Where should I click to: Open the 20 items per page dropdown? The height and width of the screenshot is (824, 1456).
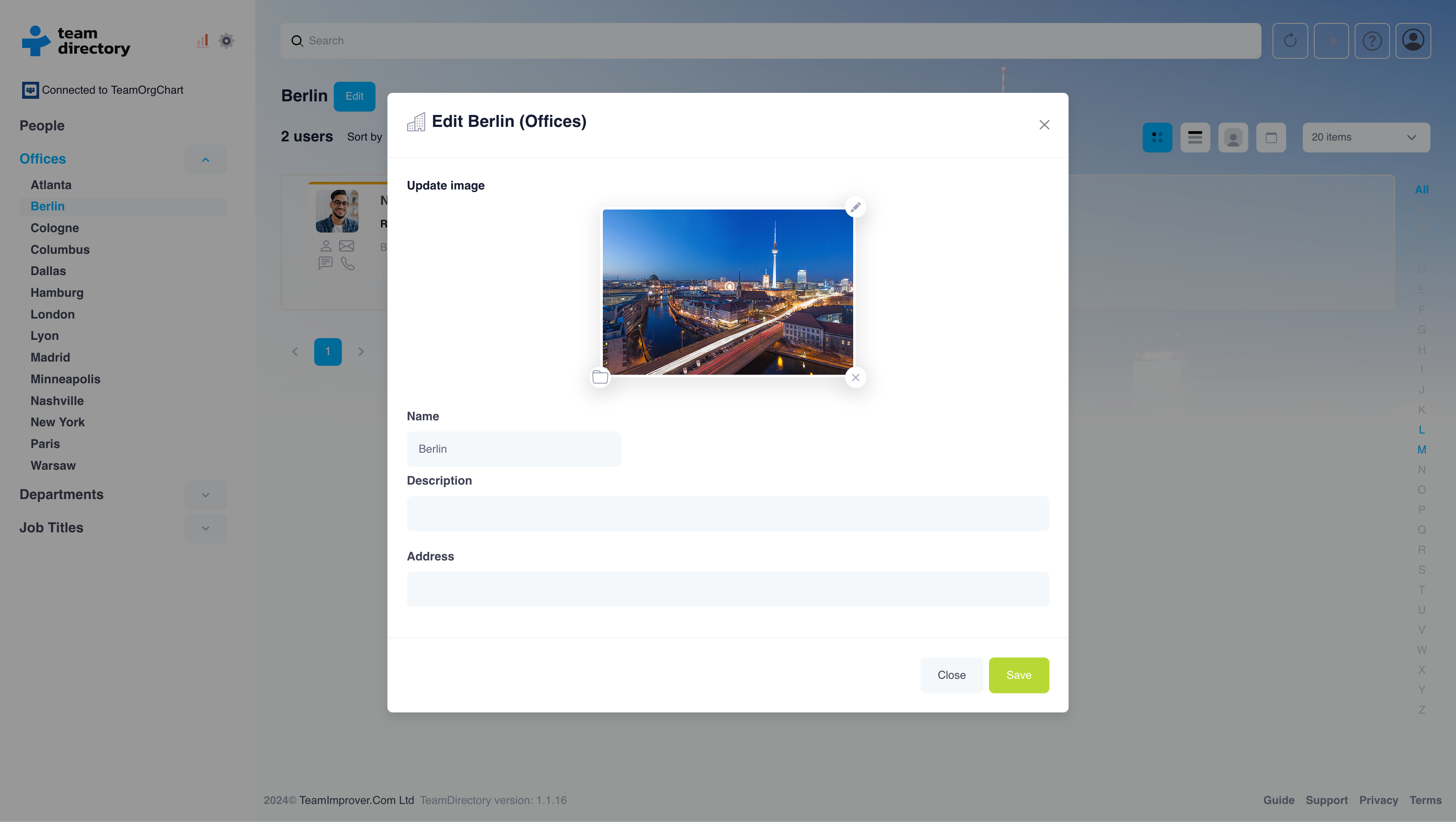tap(1366, 138)
